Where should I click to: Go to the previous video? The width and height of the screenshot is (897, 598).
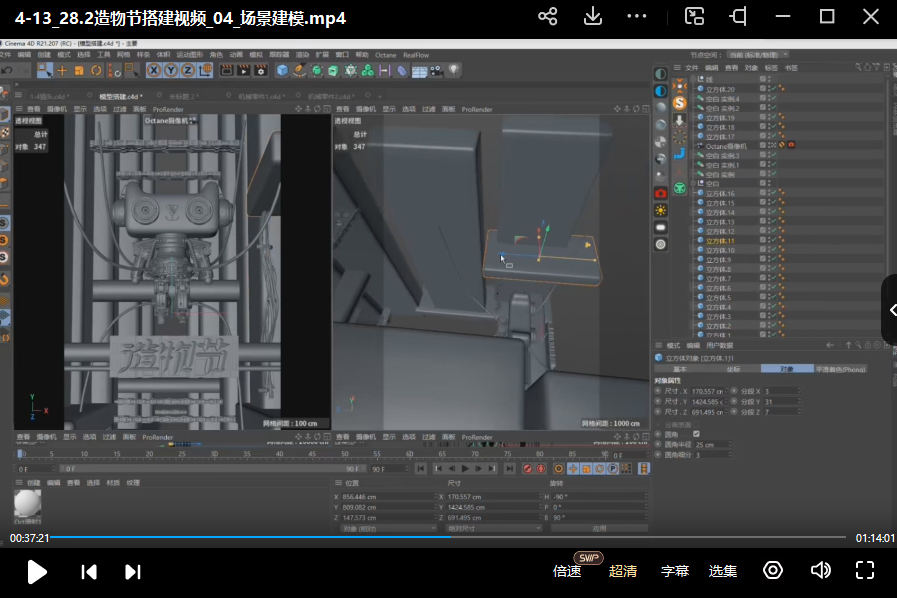point(89,571)
